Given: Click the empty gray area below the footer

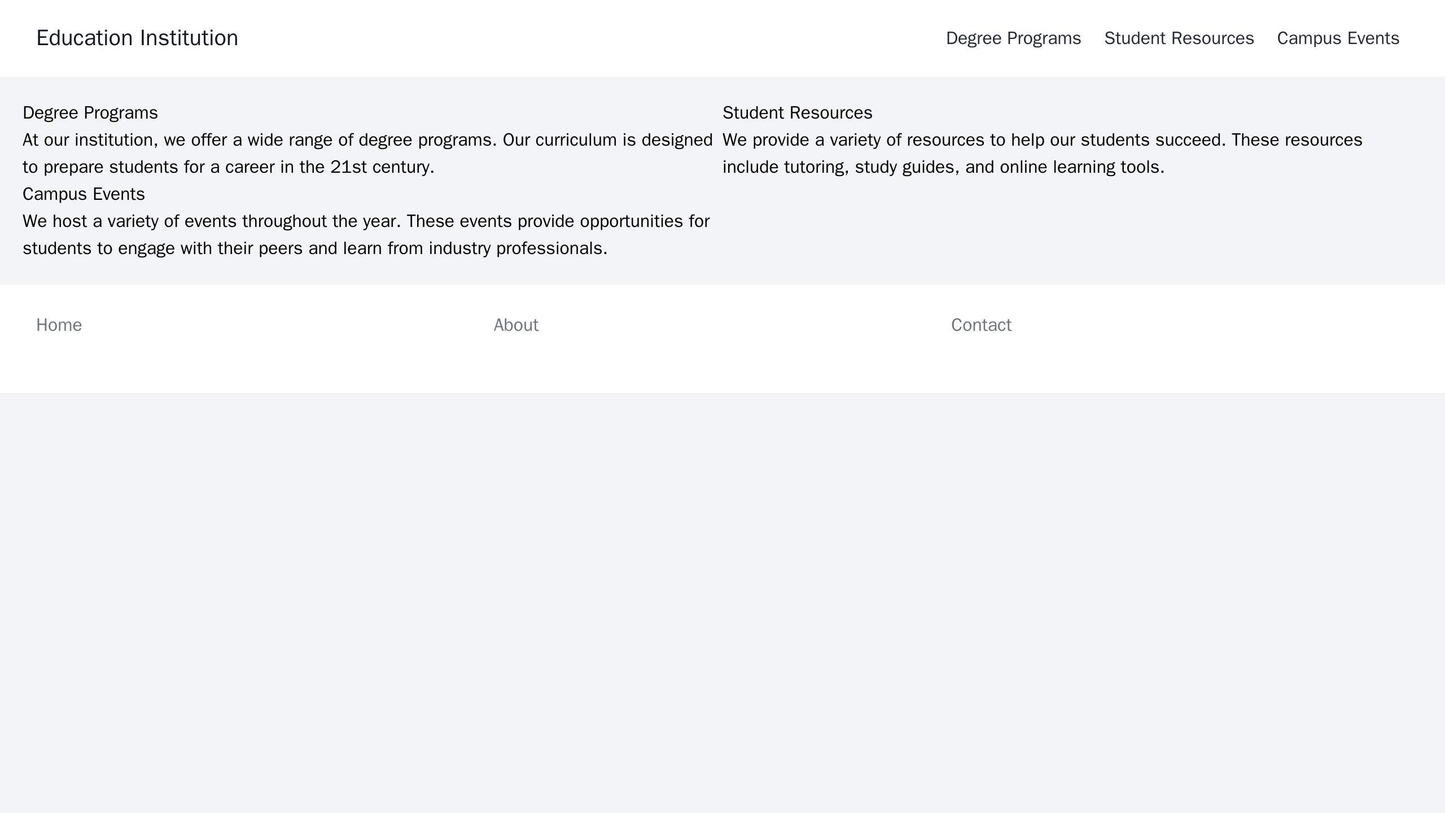Looking at the screenshot, I should click(x=722, y=600).
